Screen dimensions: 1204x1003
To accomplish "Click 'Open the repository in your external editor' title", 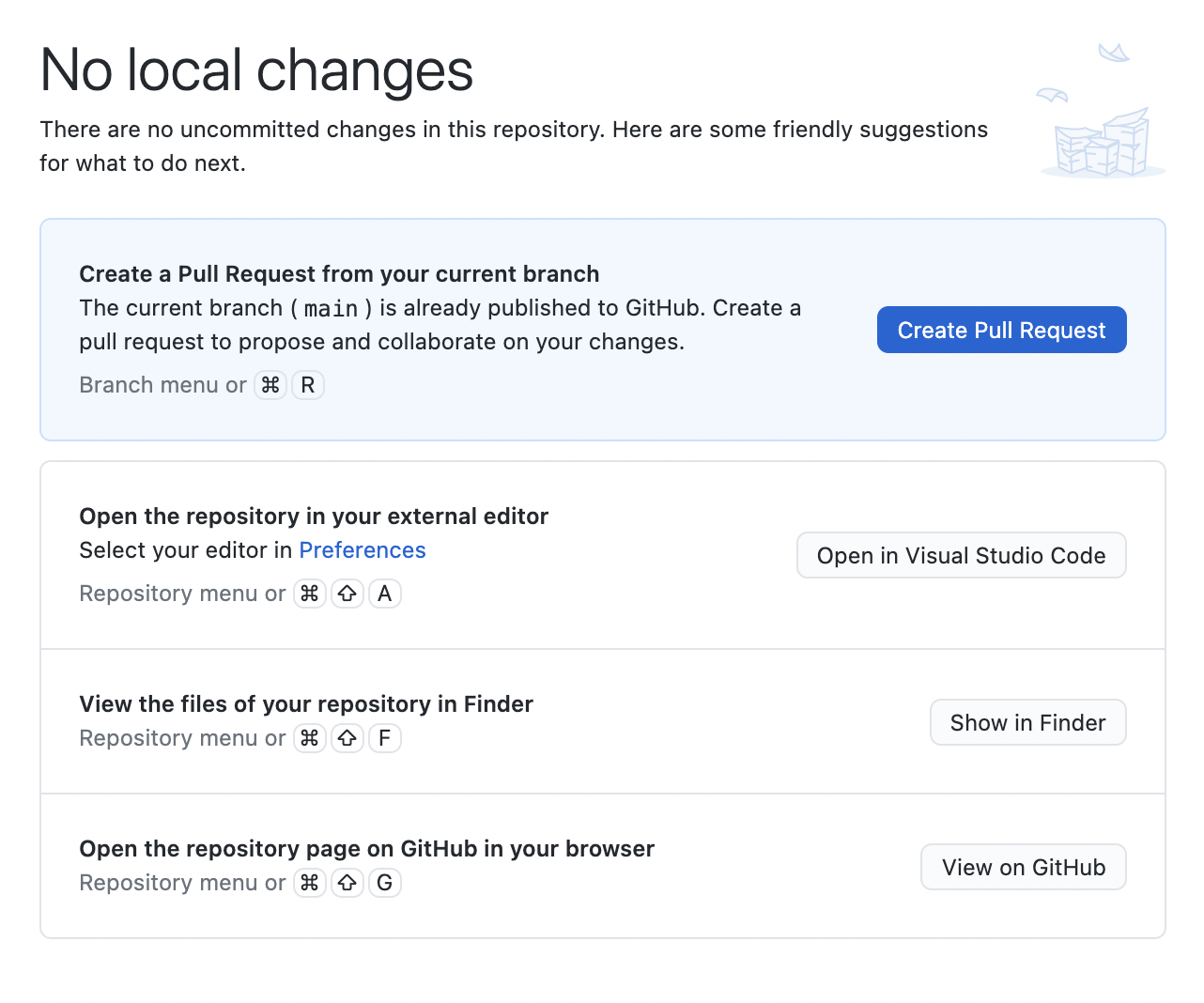I will (314, 517).
